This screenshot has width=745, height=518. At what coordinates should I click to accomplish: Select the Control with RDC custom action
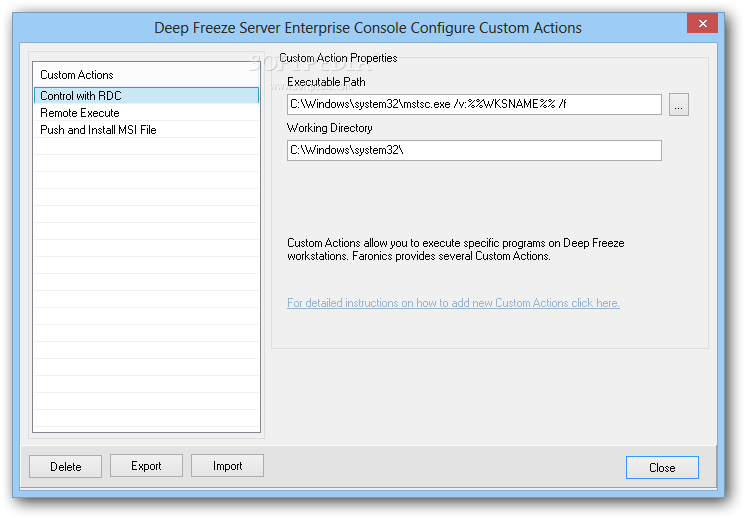(x=146, y=96)
